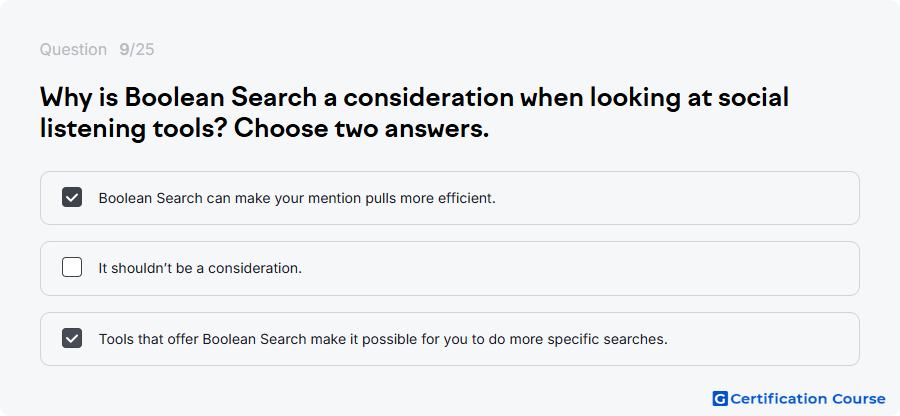
Task: Uncheck the 'mention pulls more efficient' checkbox
Action: coord(72,197)
